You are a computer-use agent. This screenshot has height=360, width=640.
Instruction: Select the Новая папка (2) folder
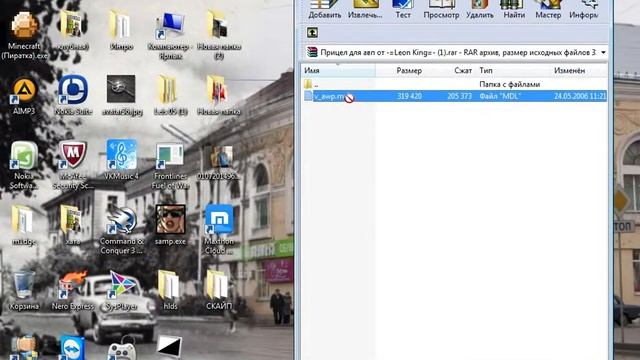point(219,36)
